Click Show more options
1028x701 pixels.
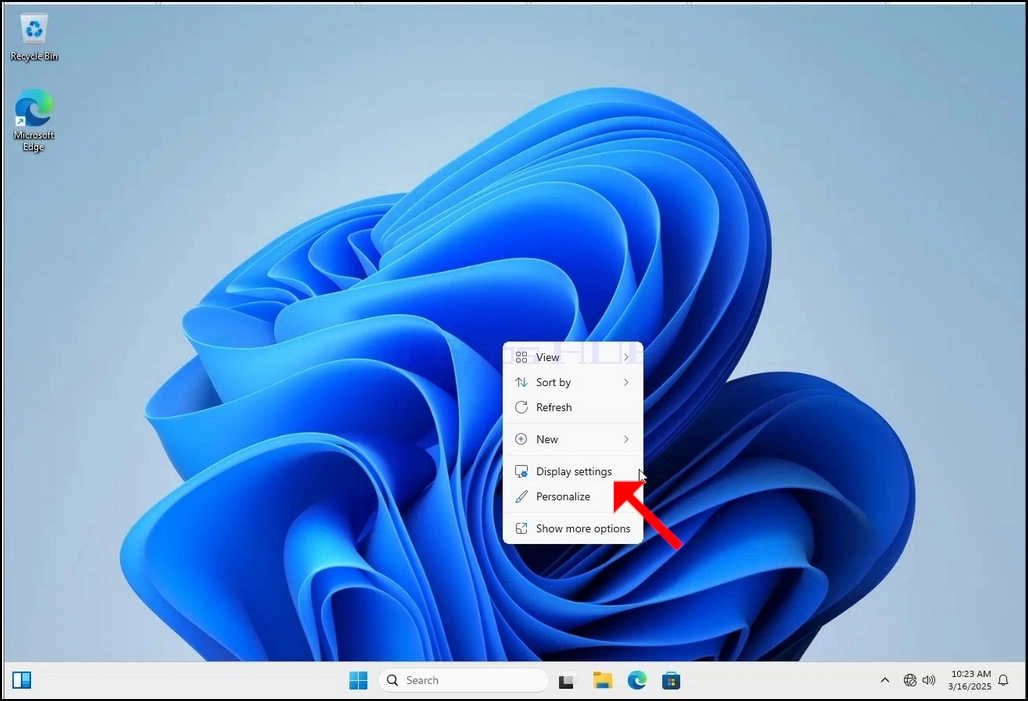pos(572,529)
